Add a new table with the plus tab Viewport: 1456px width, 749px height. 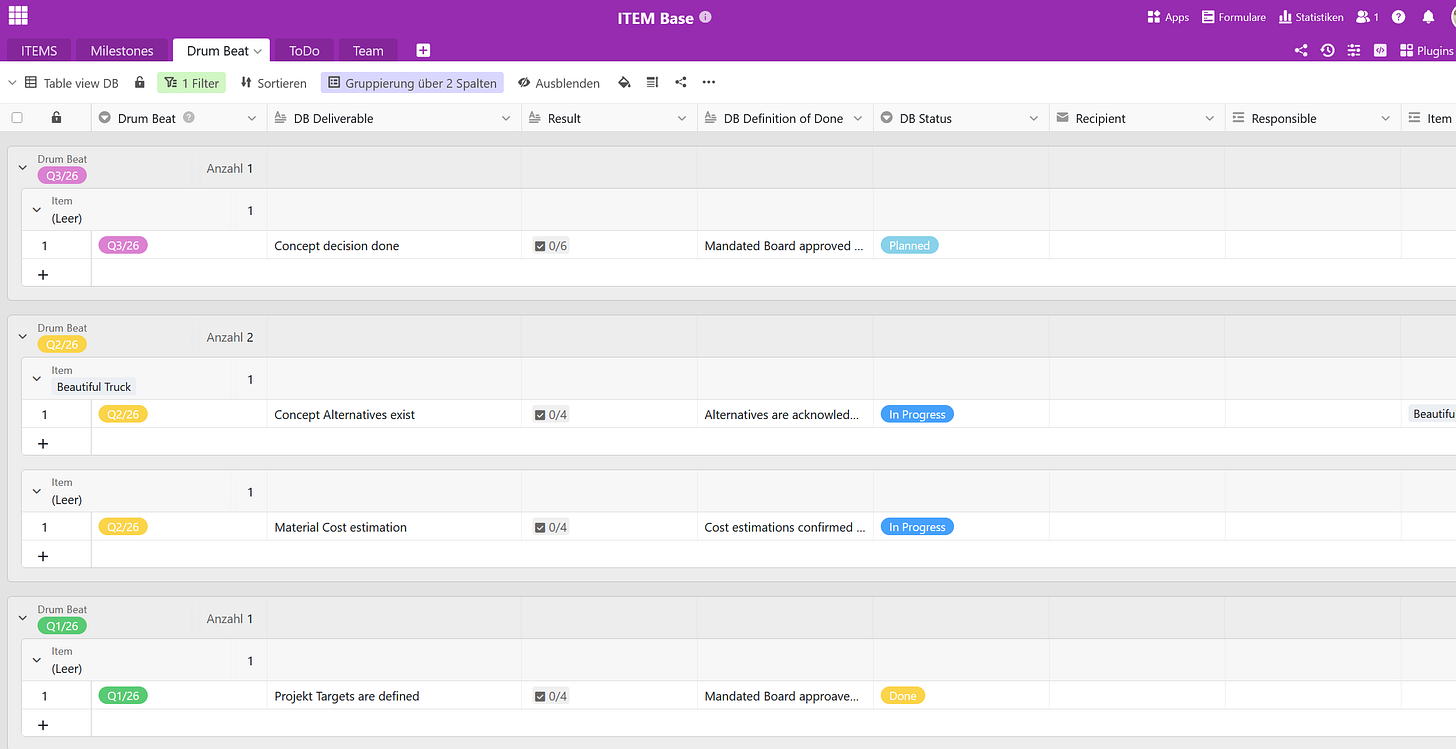pyautogui.click(x=423, y=50)
